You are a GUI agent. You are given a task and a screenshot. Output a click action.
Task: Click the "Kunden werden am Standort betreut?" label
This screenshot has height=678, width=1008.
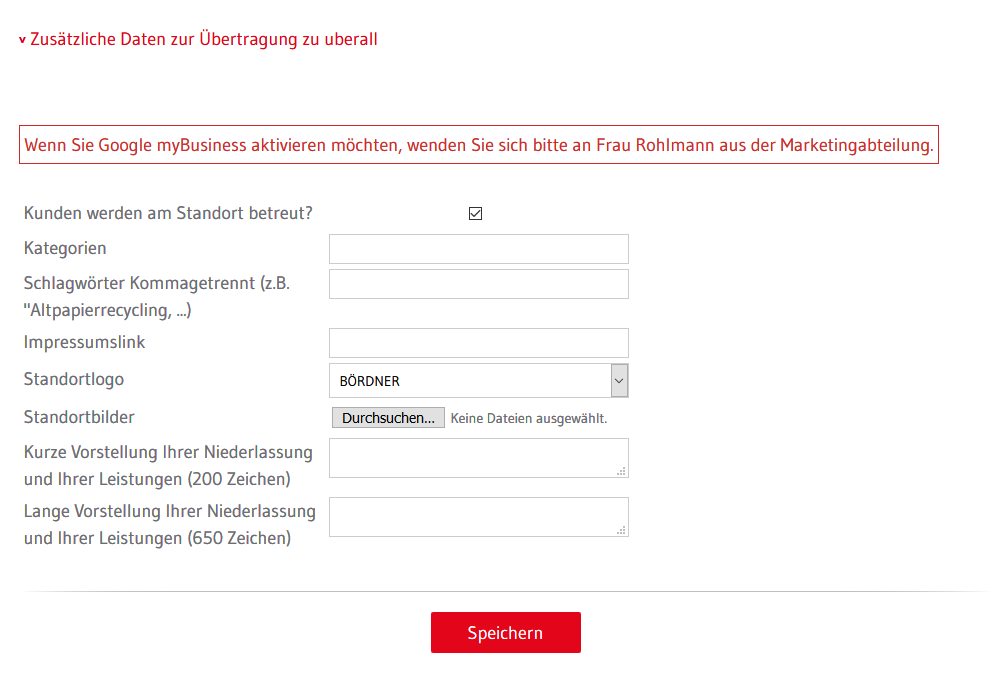[168, 213]
